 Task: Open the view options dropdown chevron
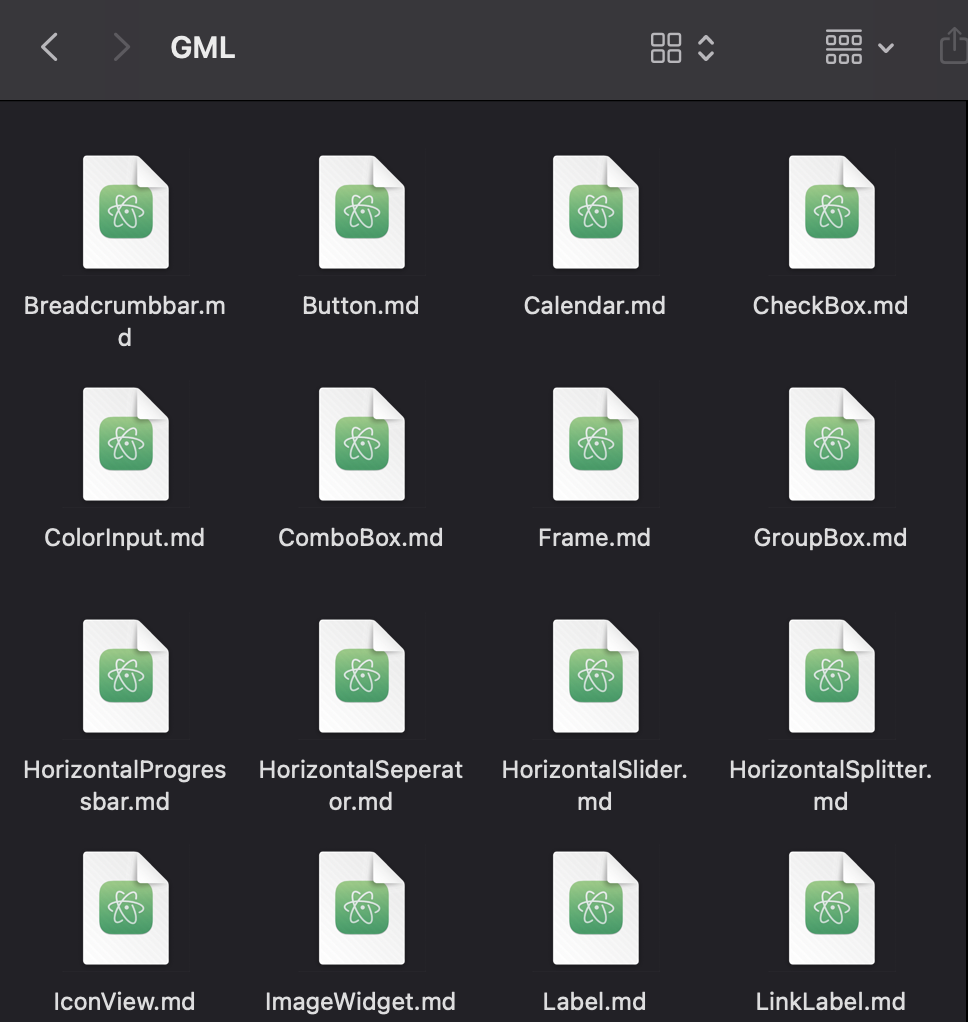pos(886,48)
